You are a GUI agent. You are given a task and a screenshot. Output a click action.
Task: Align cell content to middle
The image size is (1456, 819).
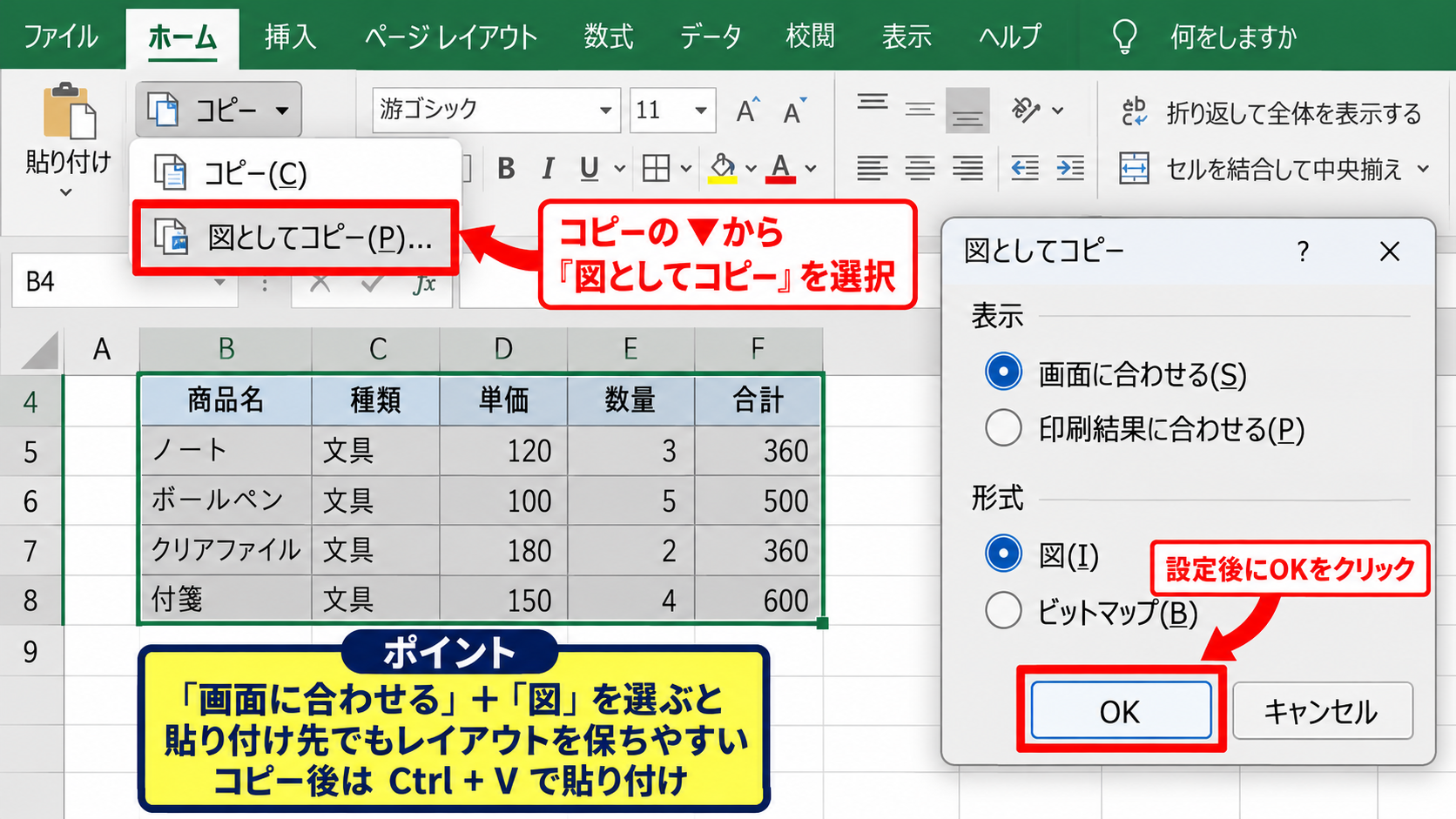[x=920, y=110]
